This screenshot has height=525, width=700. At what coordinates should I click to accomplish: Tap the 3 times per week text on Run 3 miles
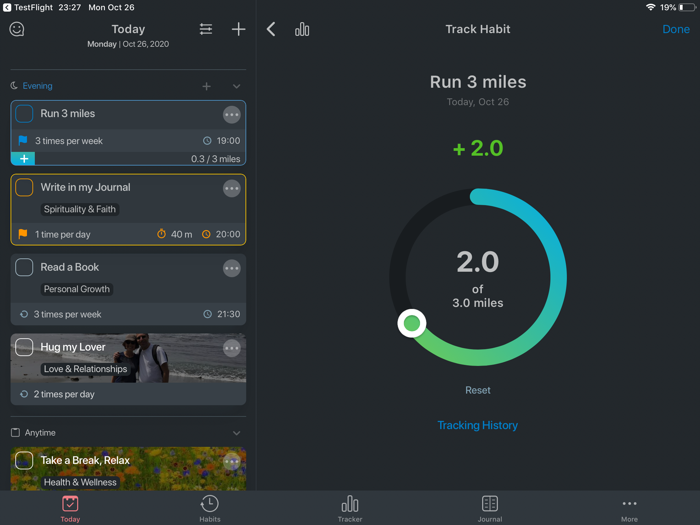(69, 141)
